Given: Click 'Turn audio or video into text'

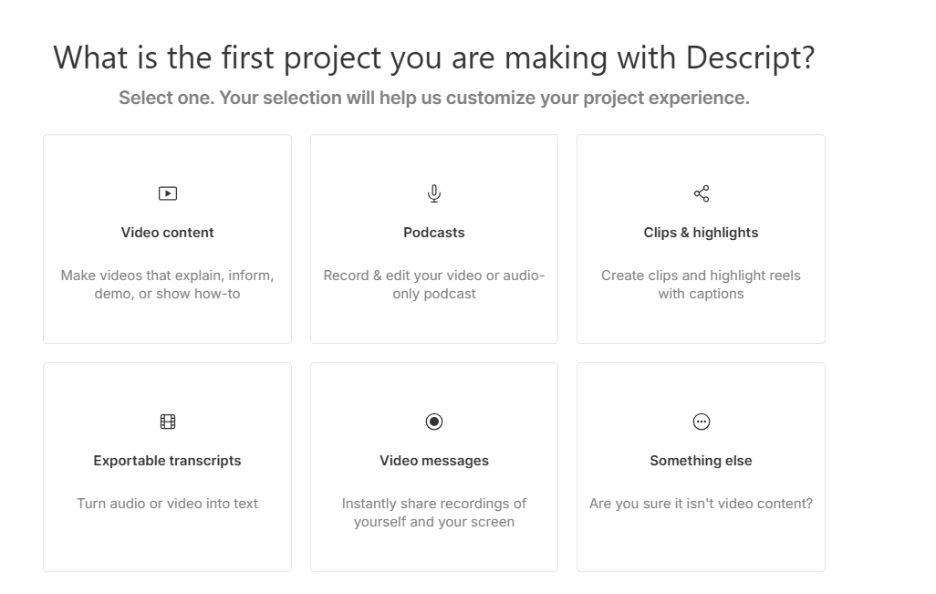Looking at the screenshot, I should pyautogui.click(x=167, y=503).
